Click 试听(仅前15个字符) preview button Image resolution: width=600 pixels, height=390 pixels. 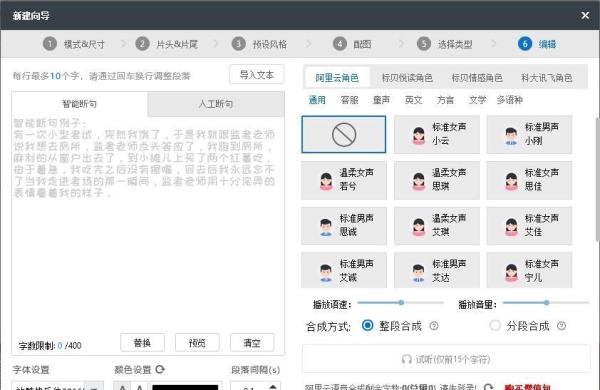pyautogui.click(x=446, y=359)
